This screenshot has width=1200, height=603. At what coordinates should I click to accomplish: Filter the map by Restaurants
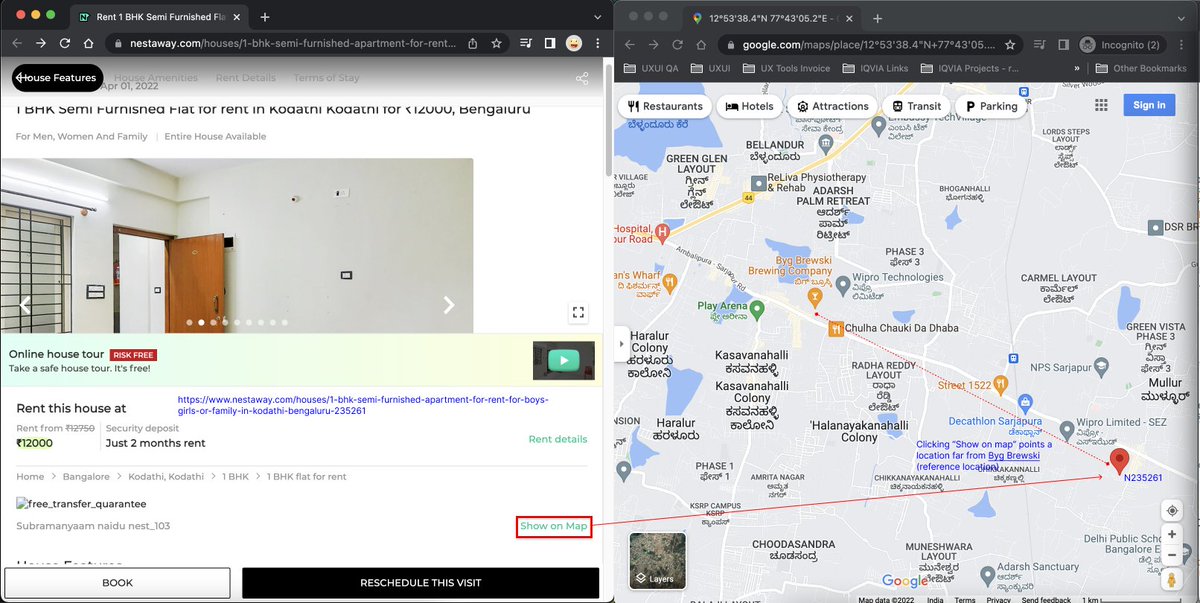pyautogui.click(x=664, y=106)
